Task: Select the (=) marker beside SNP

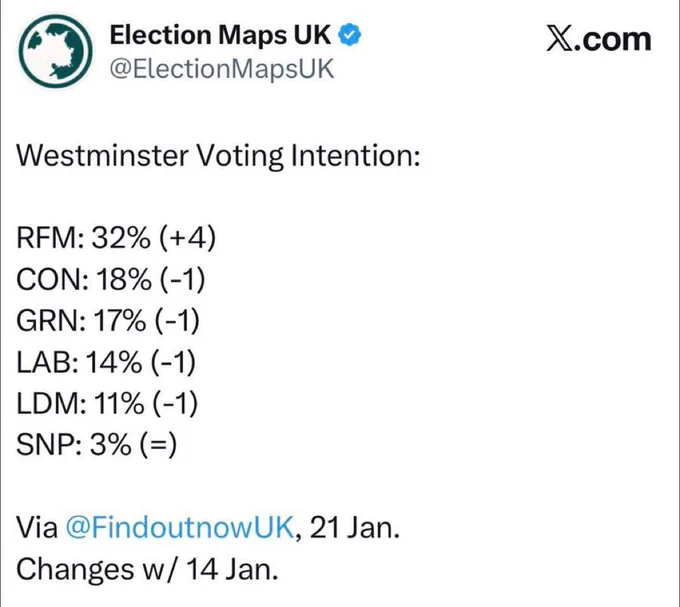Action: (158, 444)
